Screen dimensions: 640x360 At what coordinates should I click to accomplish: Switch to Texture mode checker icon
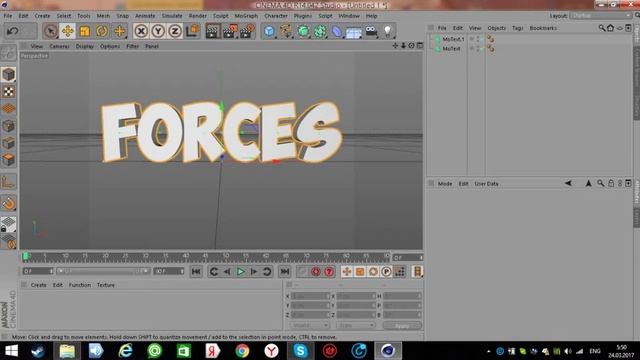8,92
